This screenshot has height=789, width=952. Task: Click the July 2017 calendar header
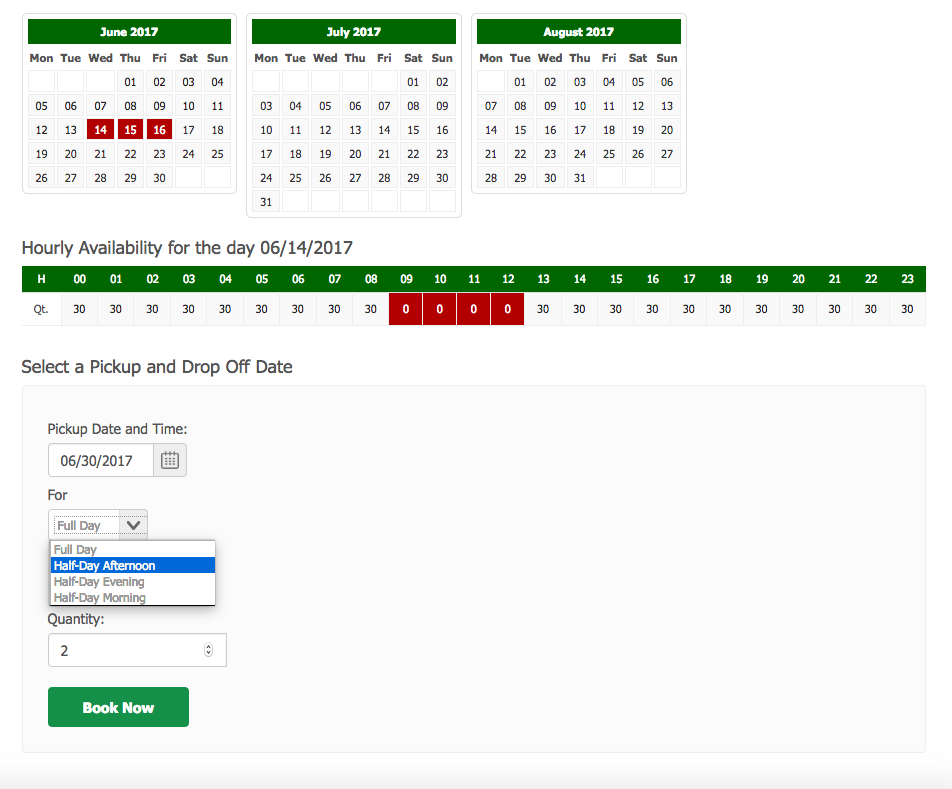point(354,32)
